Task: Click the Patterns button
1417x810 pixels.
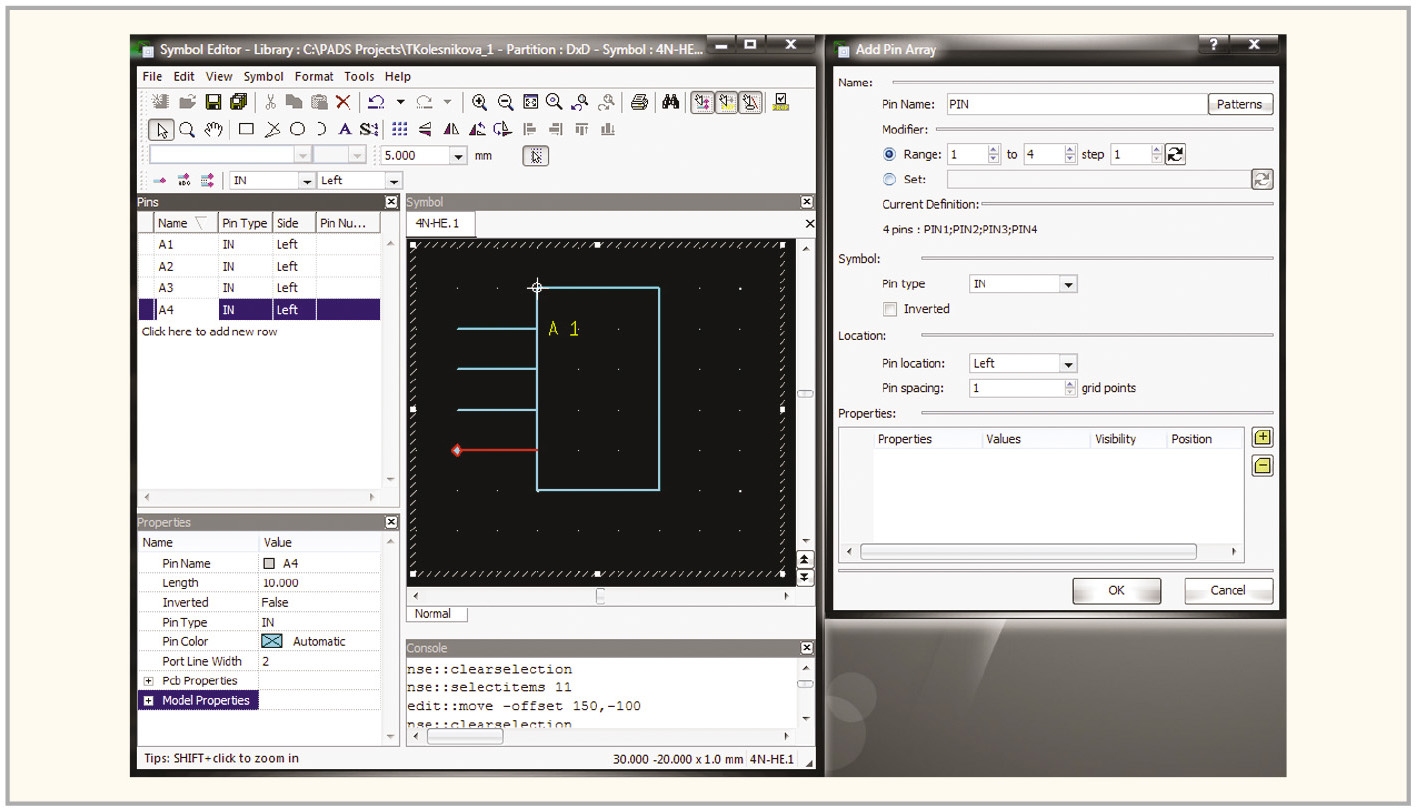Action: 1239,104
